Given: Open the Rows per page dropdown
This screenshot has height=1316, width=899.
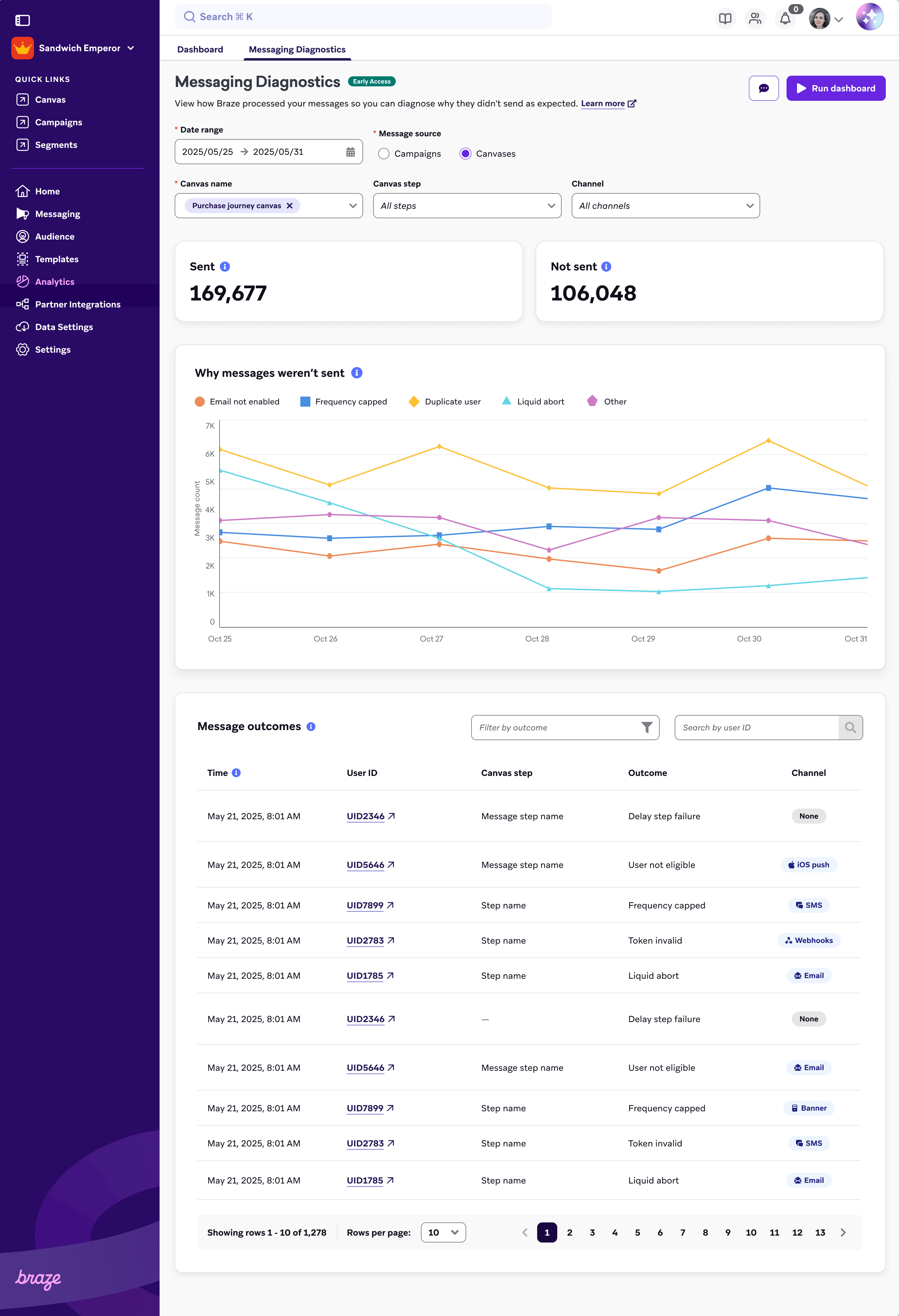Looking at the screenshot, I should (443, 1233).
